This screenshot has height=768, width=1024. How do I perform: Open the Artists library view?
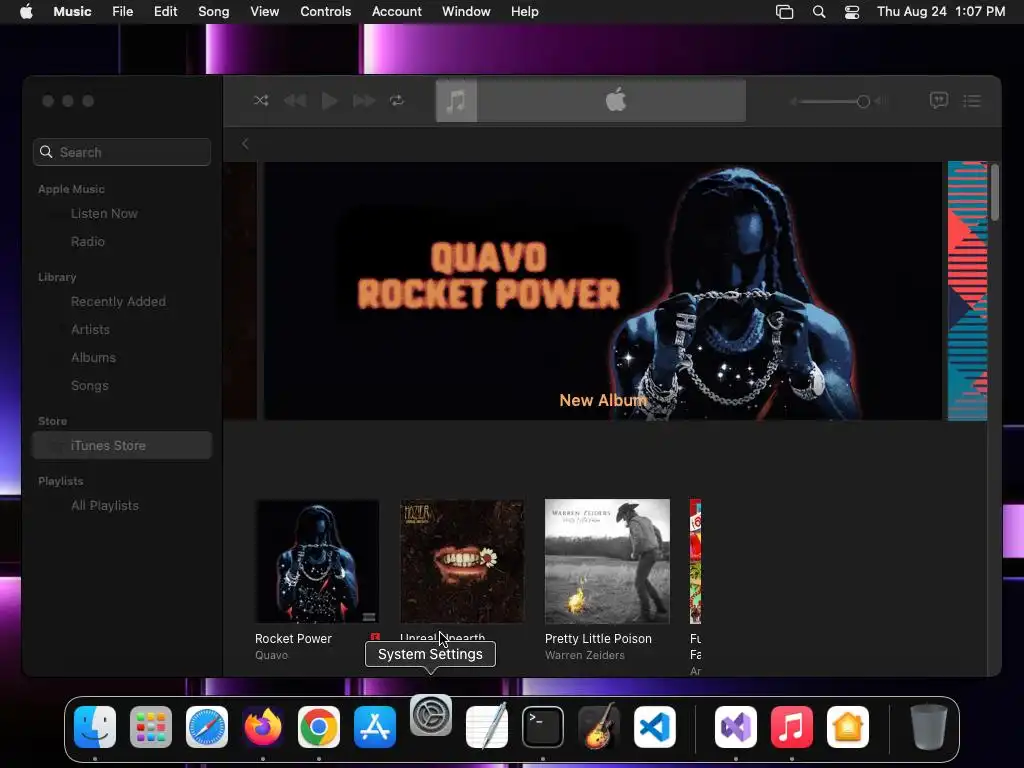click(90, 330)
